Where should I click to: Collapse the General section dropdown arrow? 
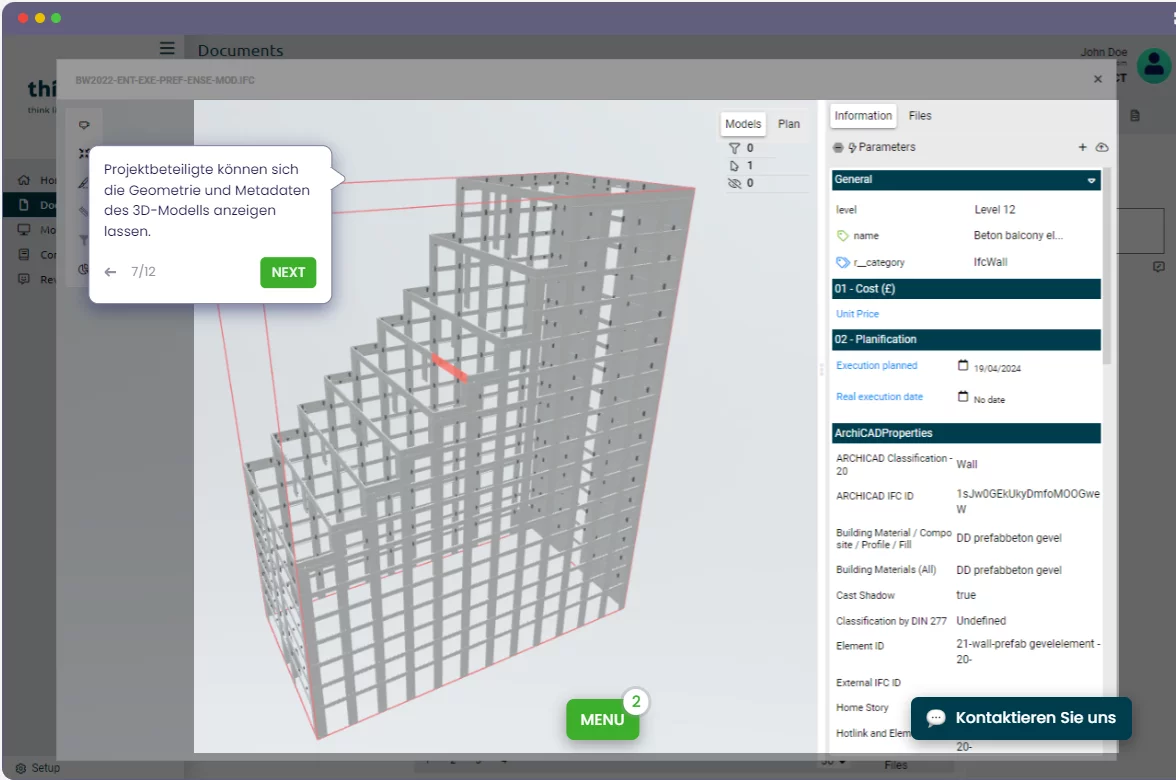point(1091,181)
